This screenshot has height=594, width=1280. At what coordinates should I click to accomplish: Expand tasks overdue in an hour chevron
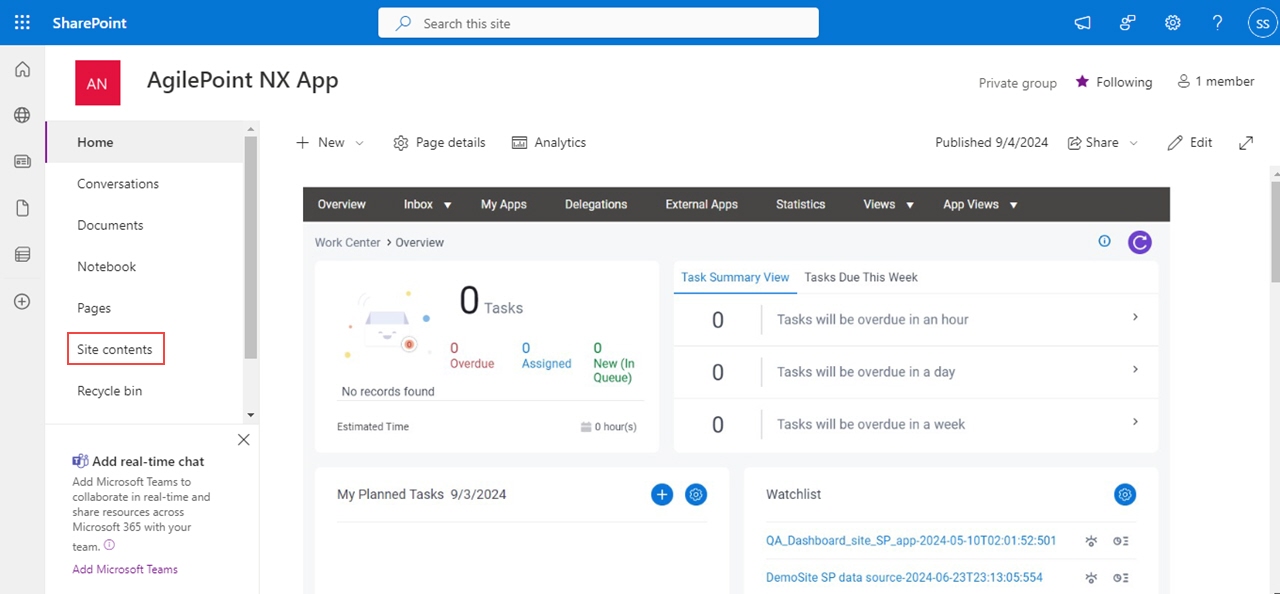click(x=1135, y=317)
